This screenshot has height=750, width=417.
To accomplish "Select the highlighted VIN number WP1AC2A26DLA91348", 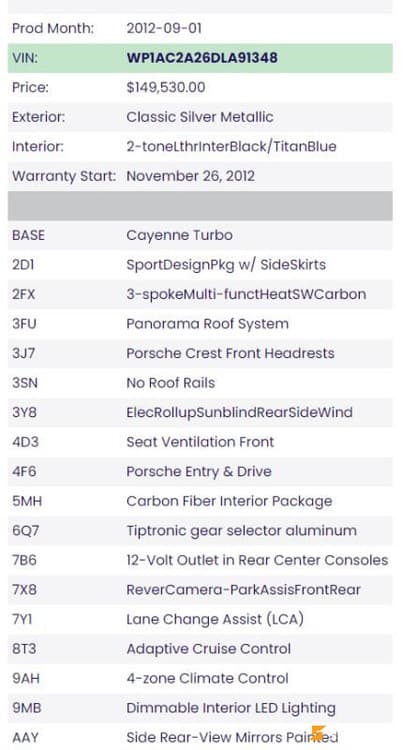I will coord(202,58).
